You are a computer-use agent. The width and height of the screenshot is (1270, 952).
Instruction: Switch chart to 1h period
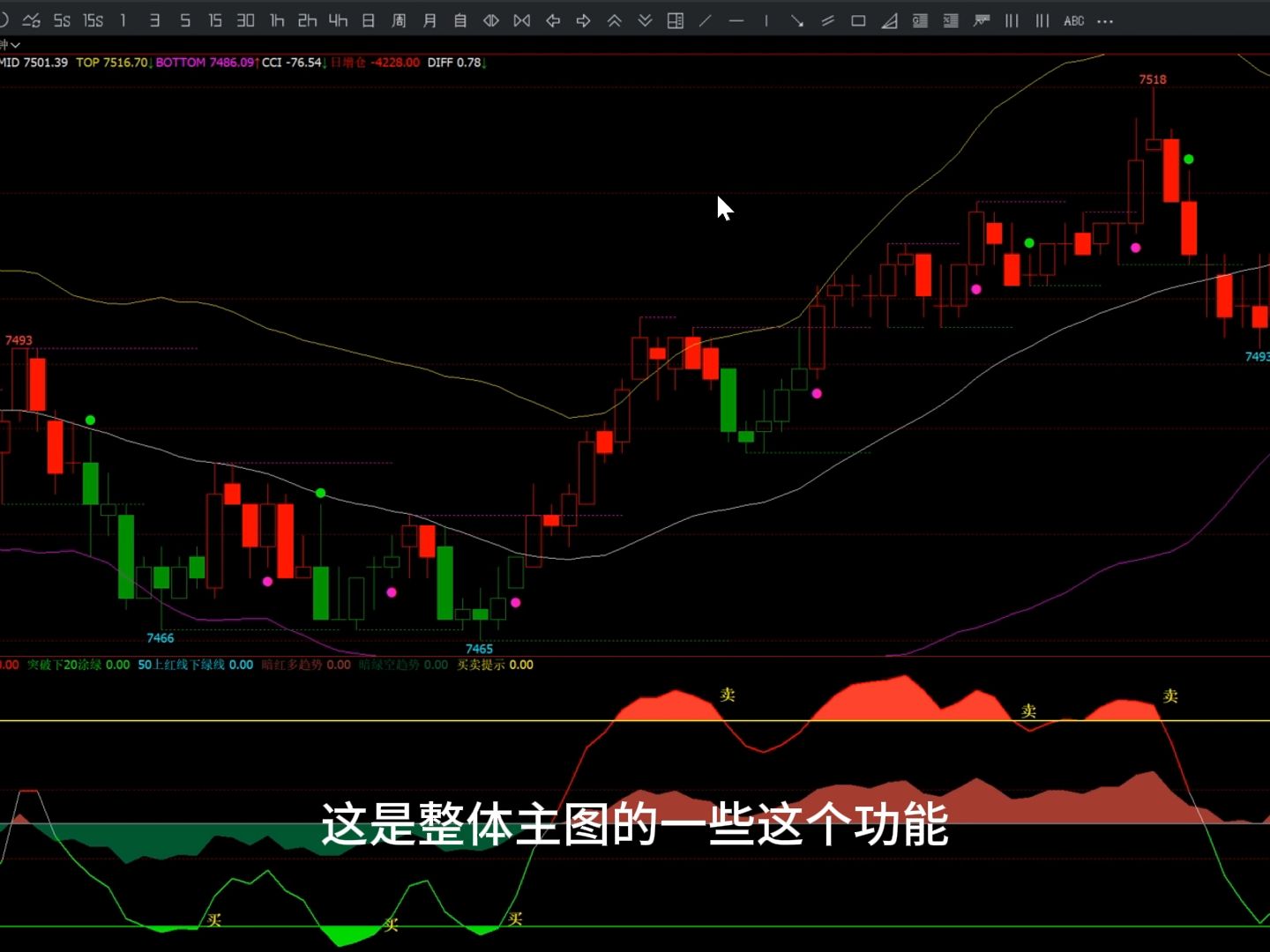(277, 20)
